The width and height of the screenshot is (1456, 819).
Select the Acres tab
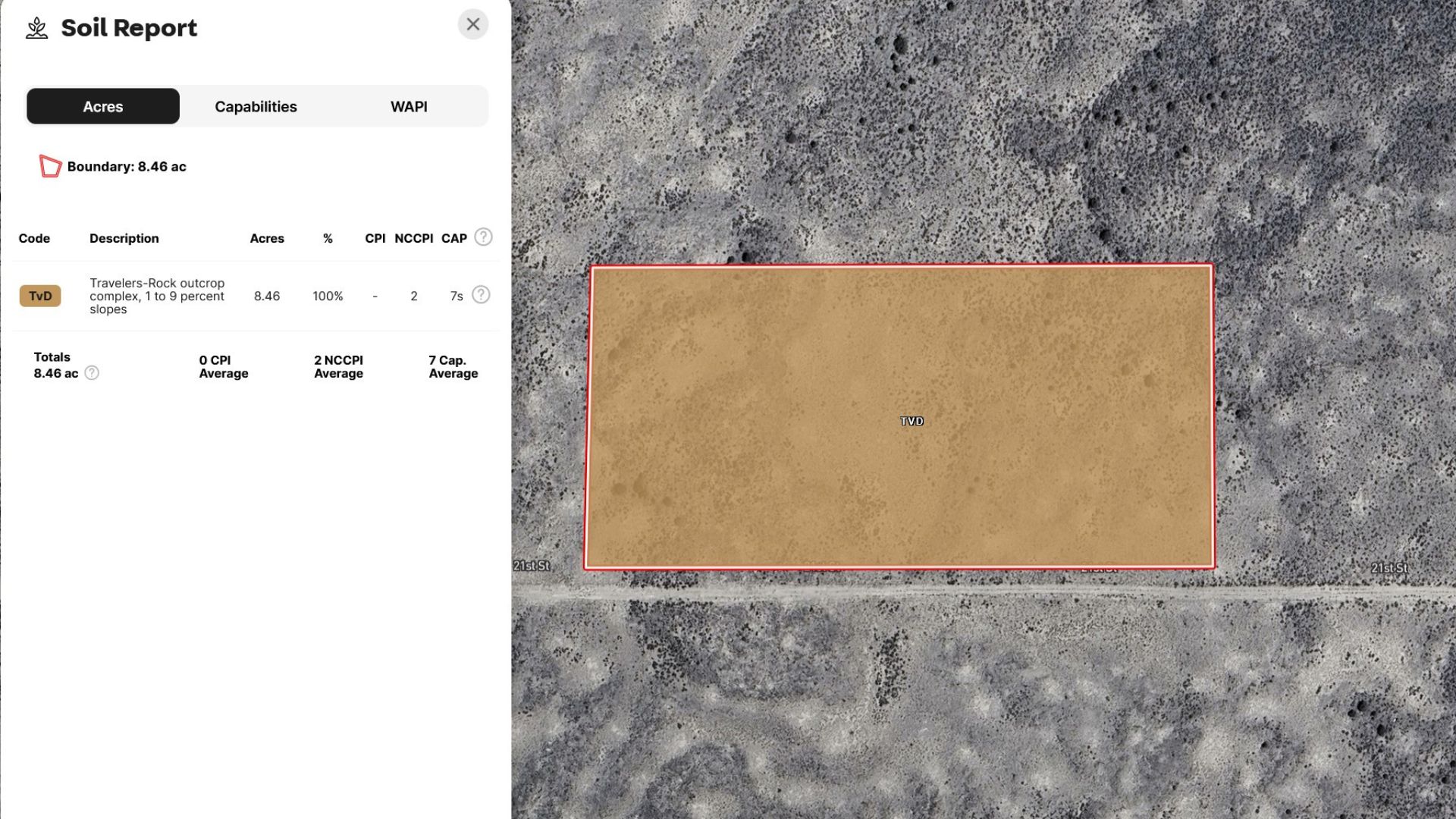click(103, 107)
